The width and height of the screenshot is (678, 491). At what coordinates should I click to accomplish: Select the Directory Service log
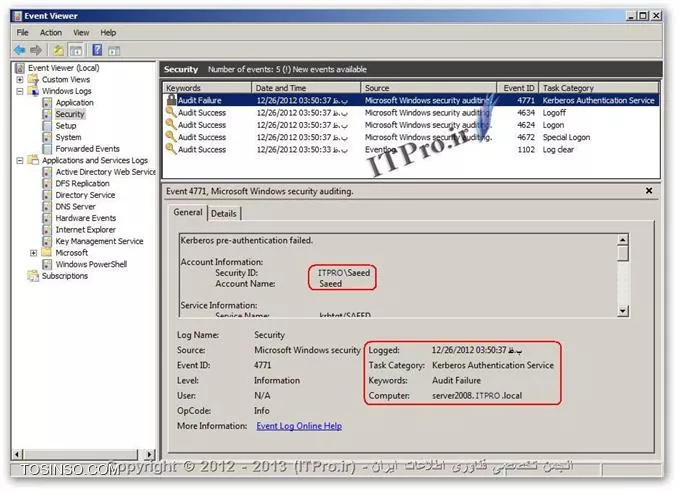click(85, 195)
